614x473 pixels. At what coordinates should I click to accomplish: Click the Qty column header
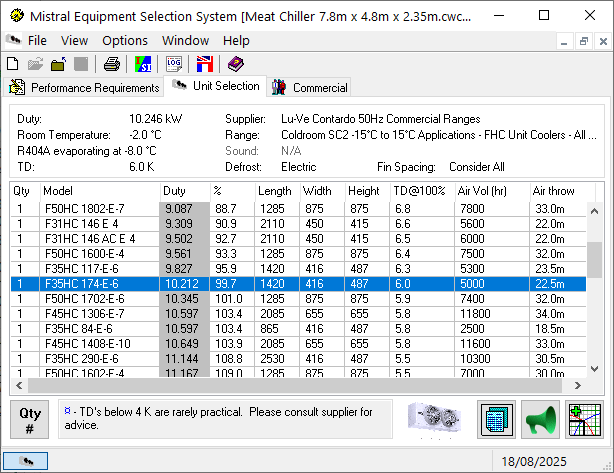25,191
